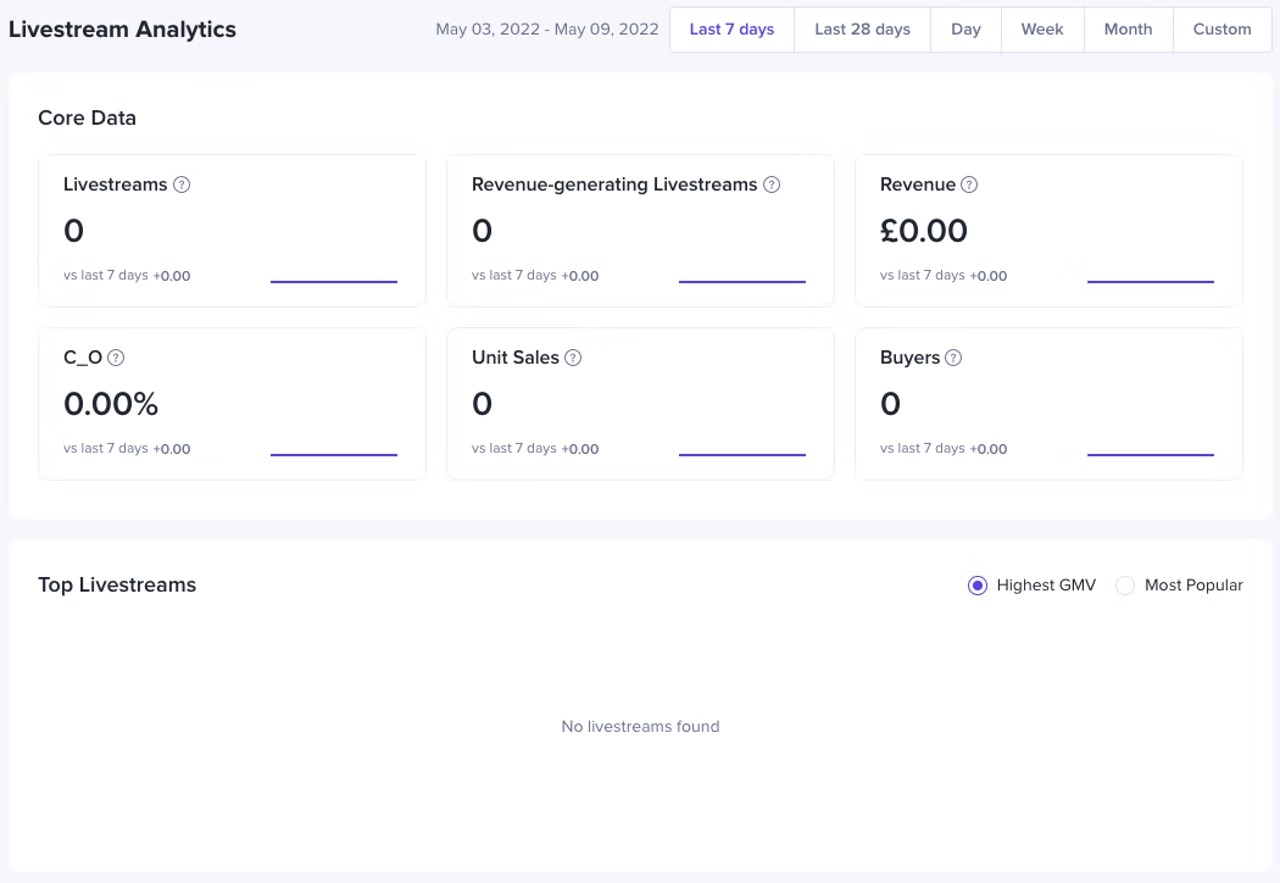This screenshot has width=1280, height=883.
Task: Click the Core Data section title
Action: coord(87,117)
